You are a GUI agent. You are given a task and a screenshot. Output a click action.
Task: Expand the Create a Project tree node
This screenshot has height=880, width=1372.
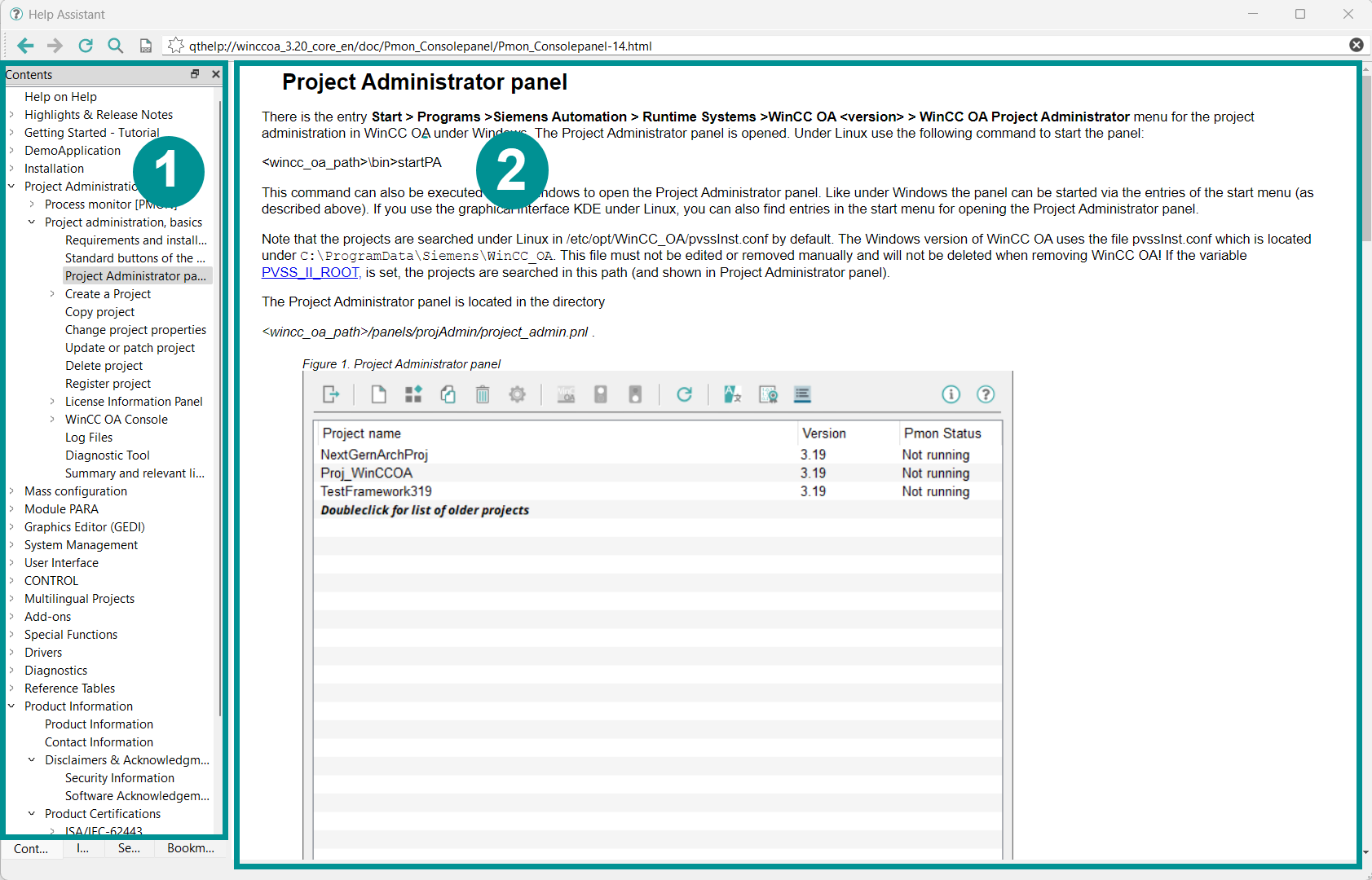click(x=52, y=294)
